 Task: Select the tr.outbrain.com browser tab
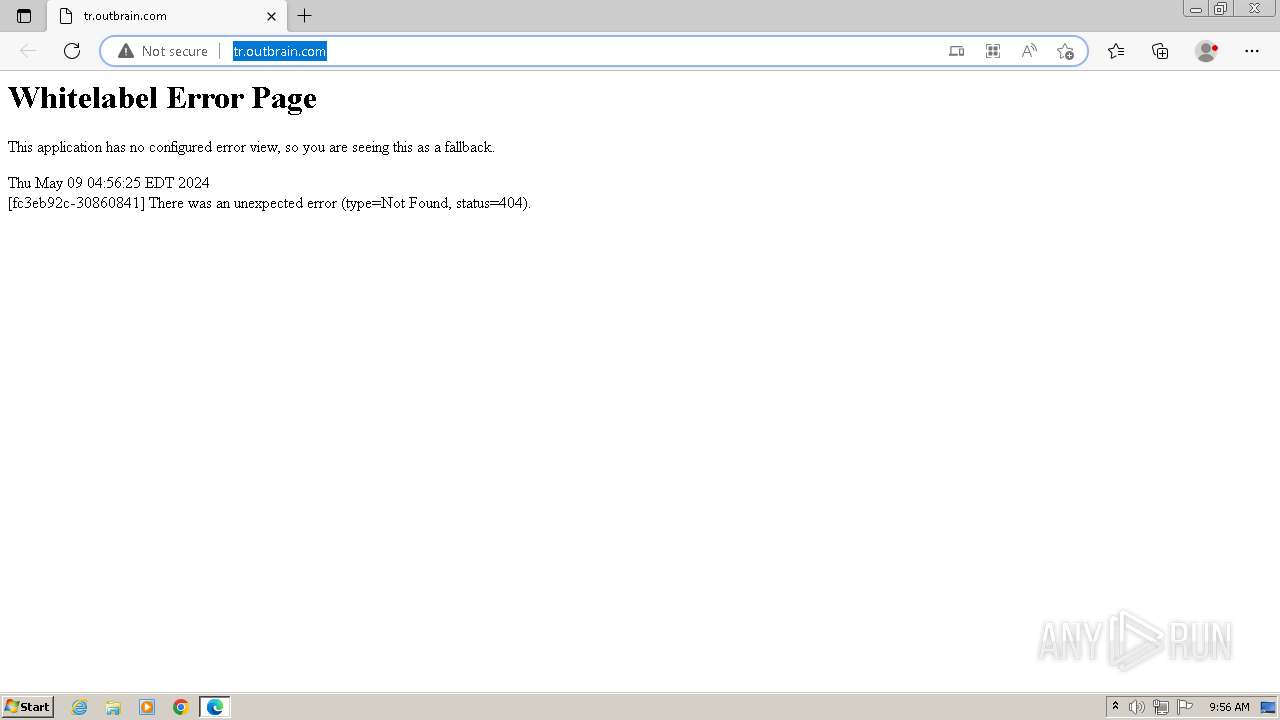tap(166, 16)
